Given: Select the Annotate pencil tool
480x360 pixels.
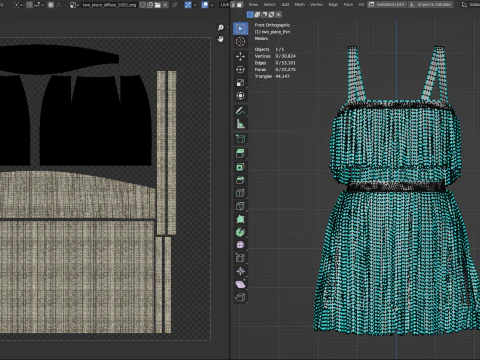Looking at the screenshot, I should click(240, 111).
